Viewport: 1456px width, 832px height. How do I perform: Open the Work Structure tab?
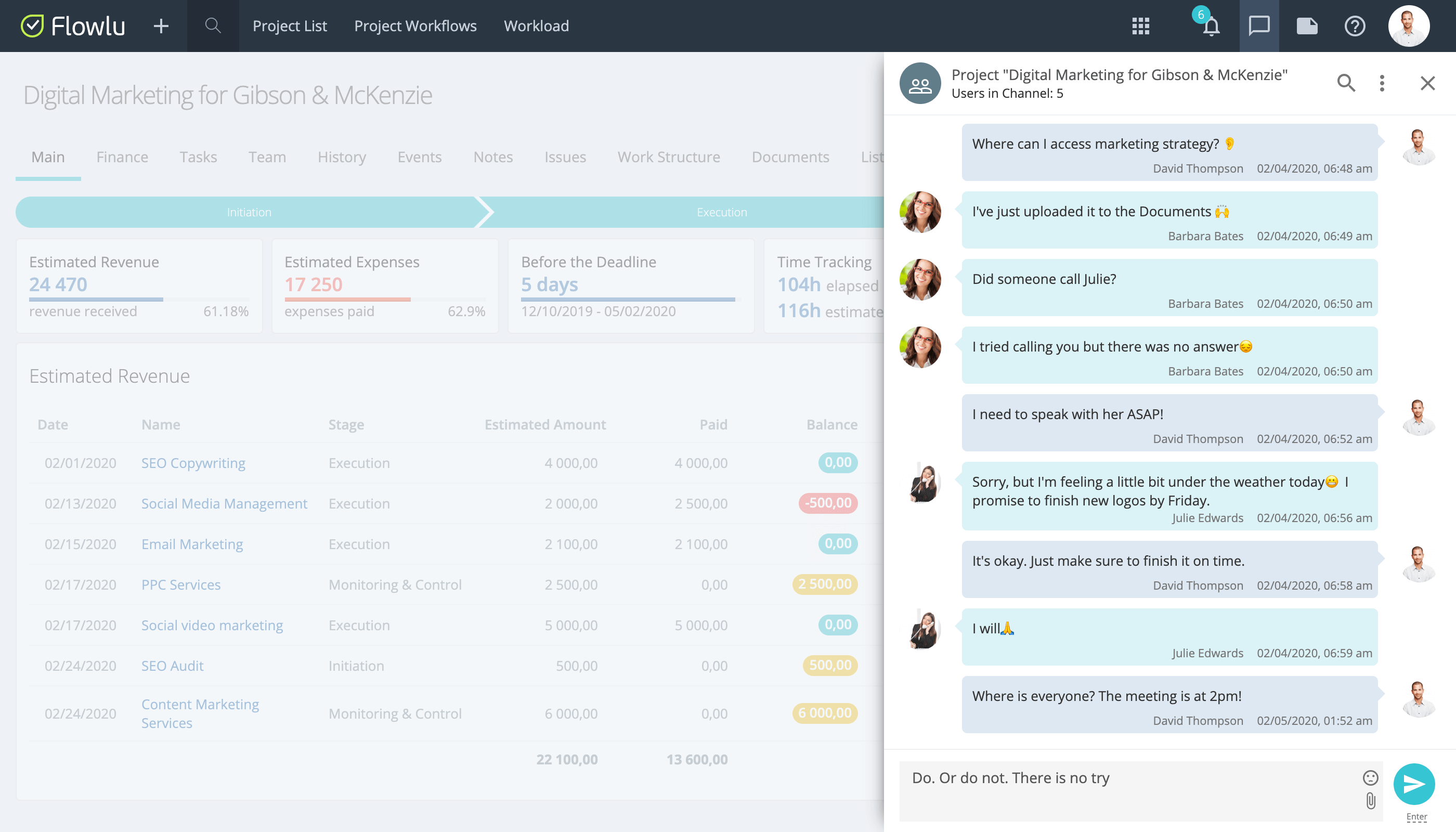click(669, 157)
